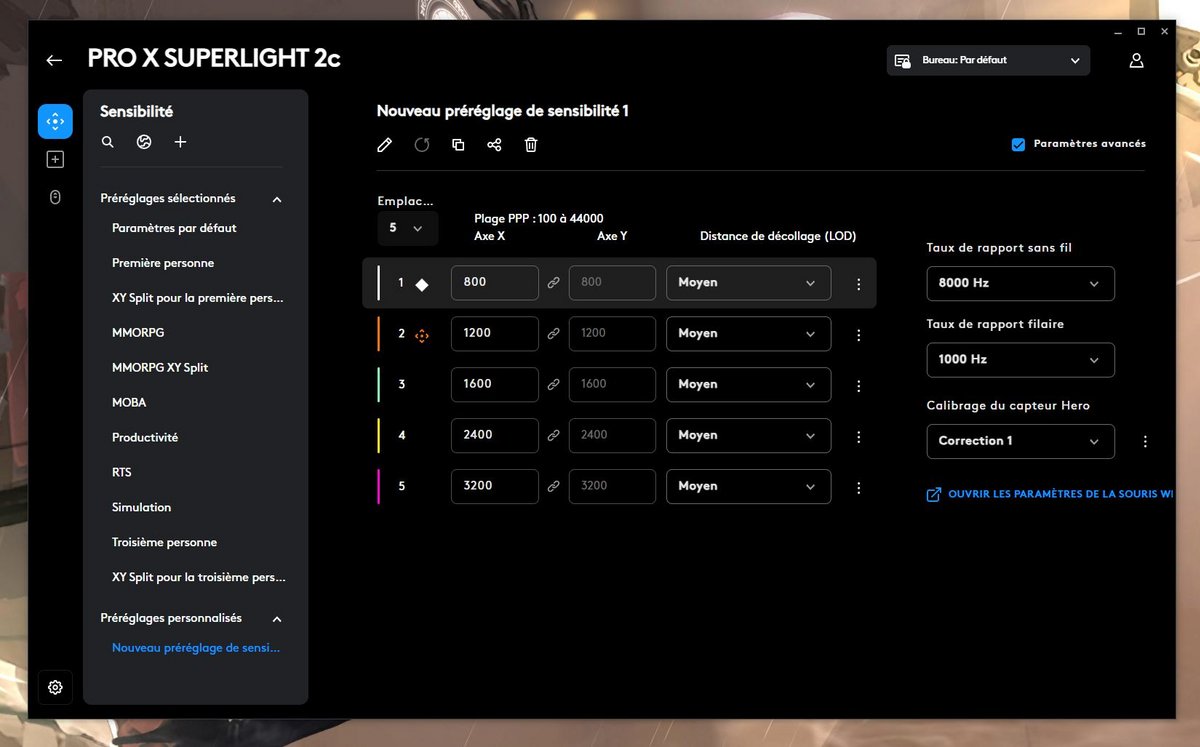Toggle X/Y axis link on 800 row
The image size is (1200, 747).
click(x=553, y=284)
